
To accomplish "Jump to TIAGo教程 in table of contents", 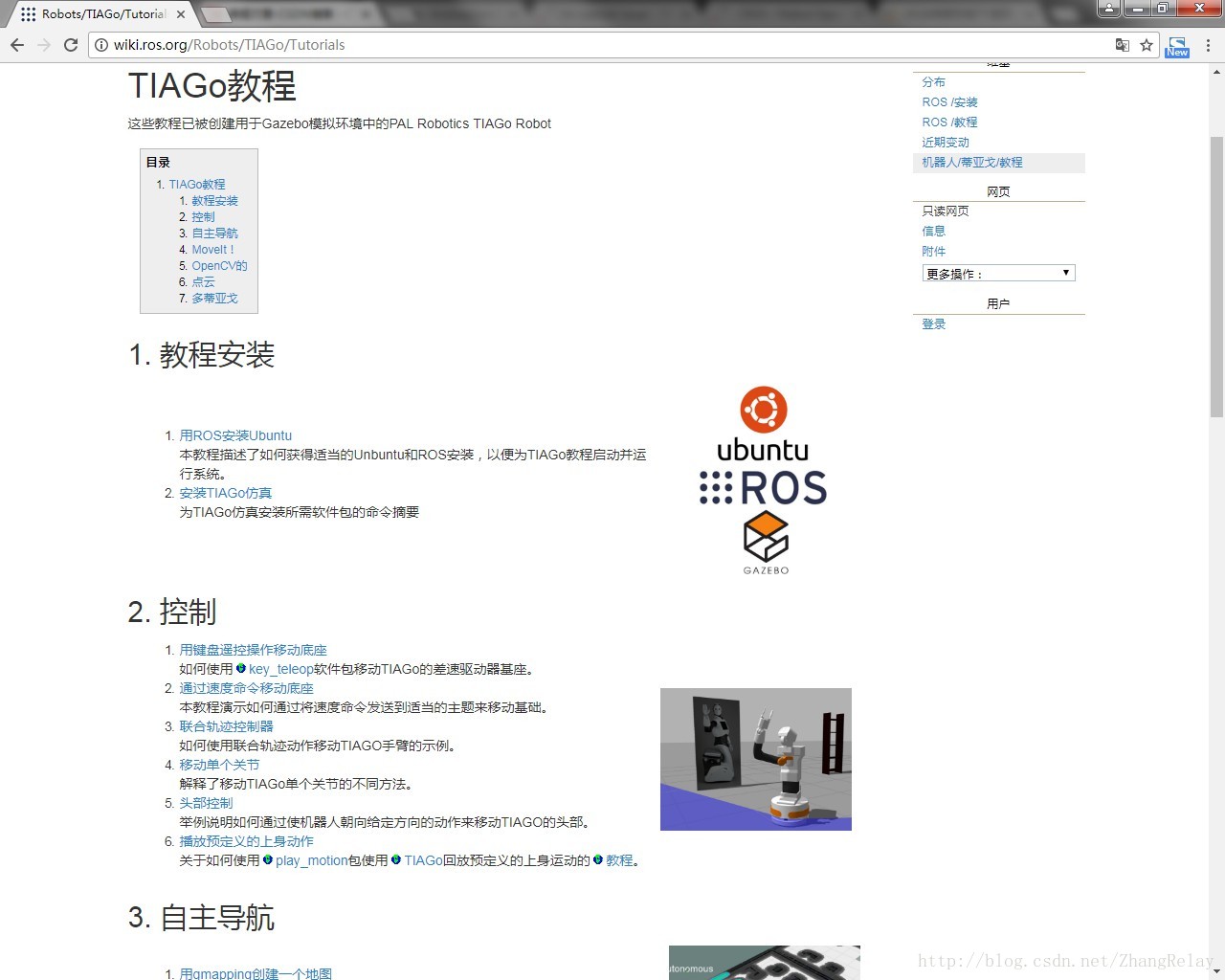I will pyautogui.click(x=197, y=185).
